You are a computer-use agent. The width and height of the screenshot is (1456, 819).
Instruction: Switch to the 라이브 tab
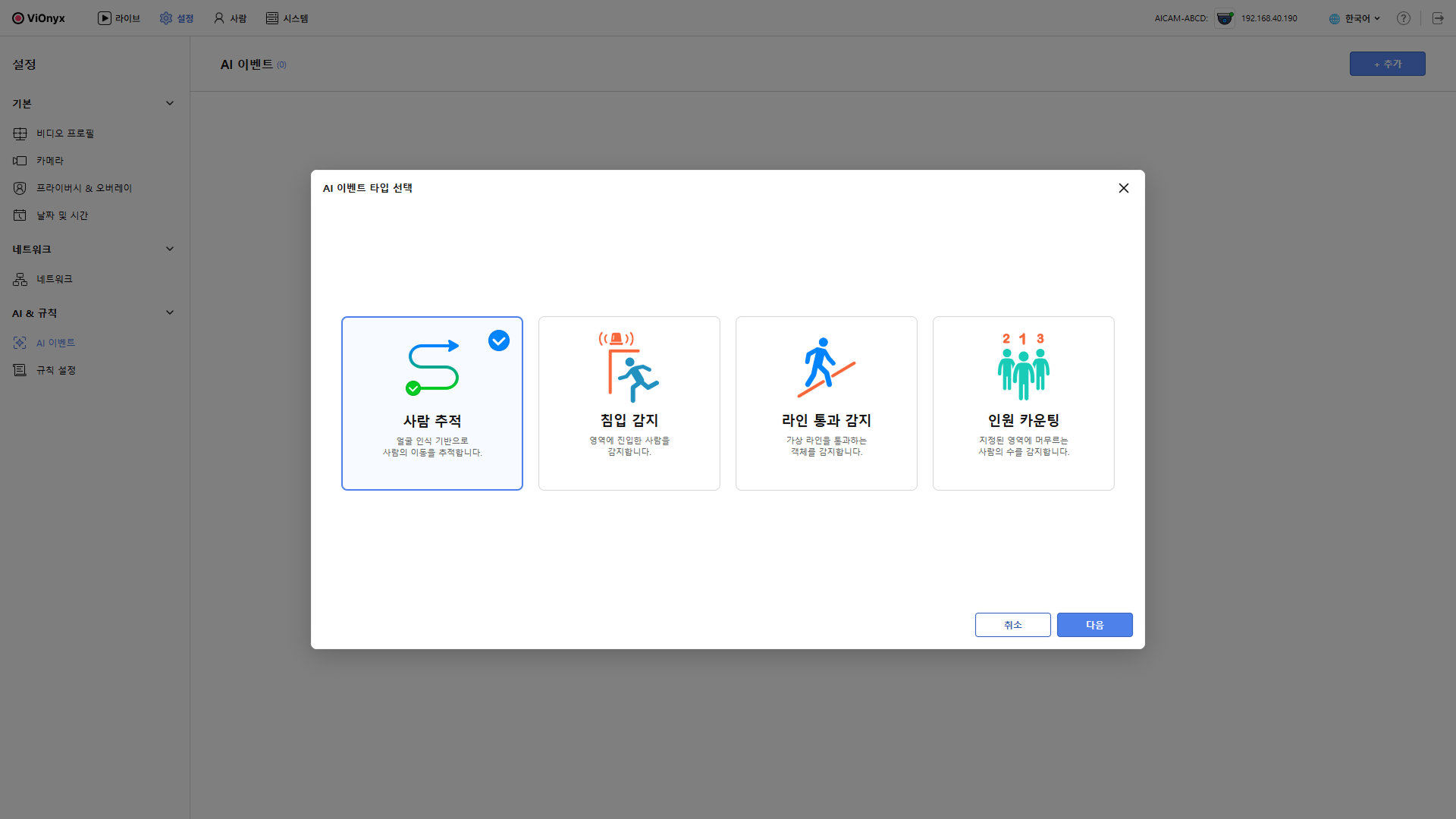click(x=119, y=18)
